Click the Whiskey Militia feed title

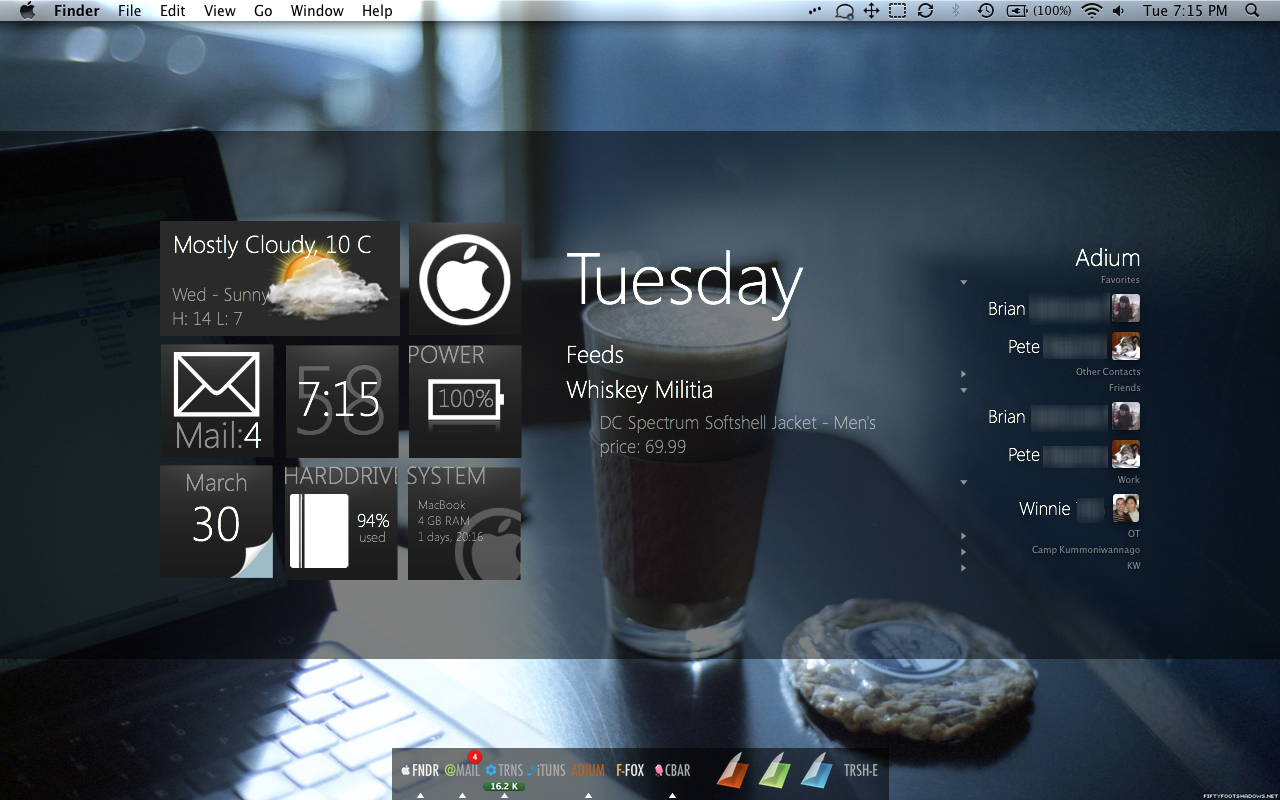point(640,390)
